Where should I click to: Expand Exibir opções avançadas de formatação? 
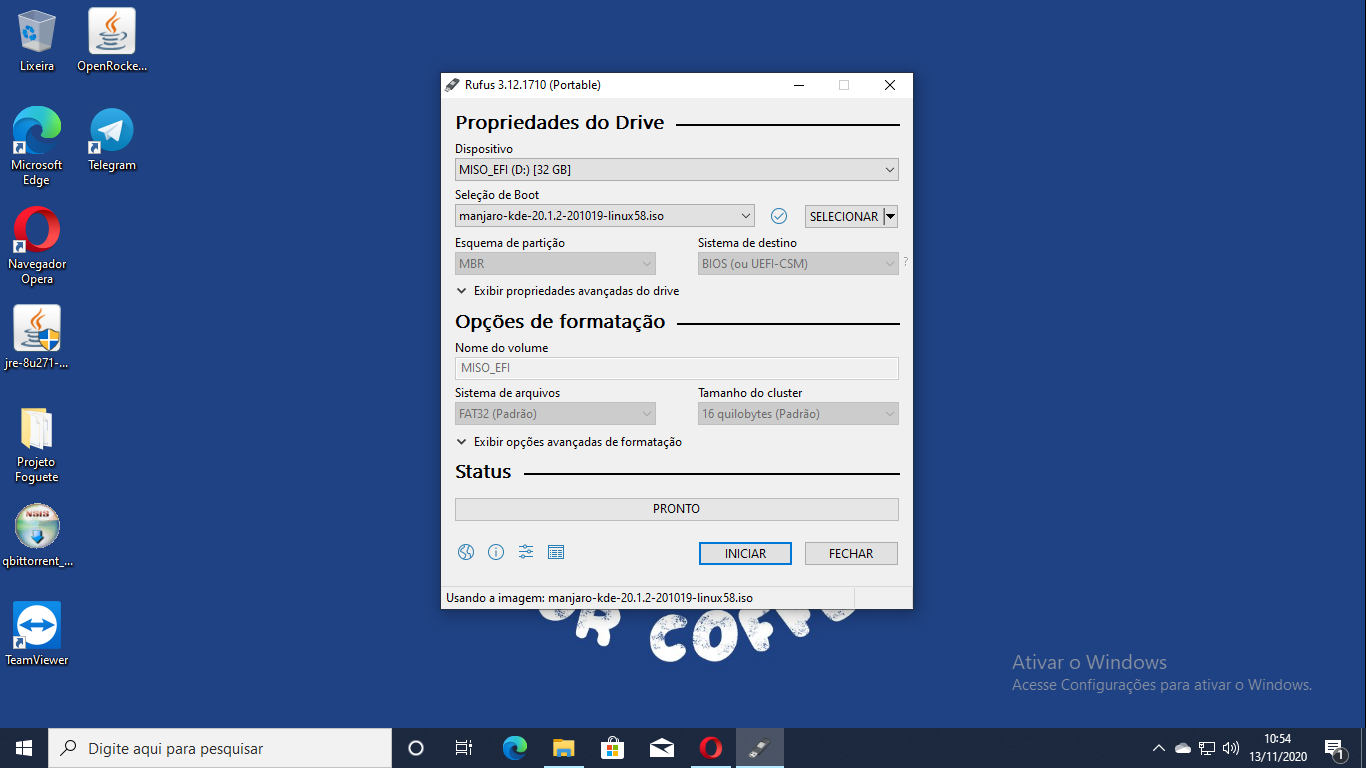(569, 442)
